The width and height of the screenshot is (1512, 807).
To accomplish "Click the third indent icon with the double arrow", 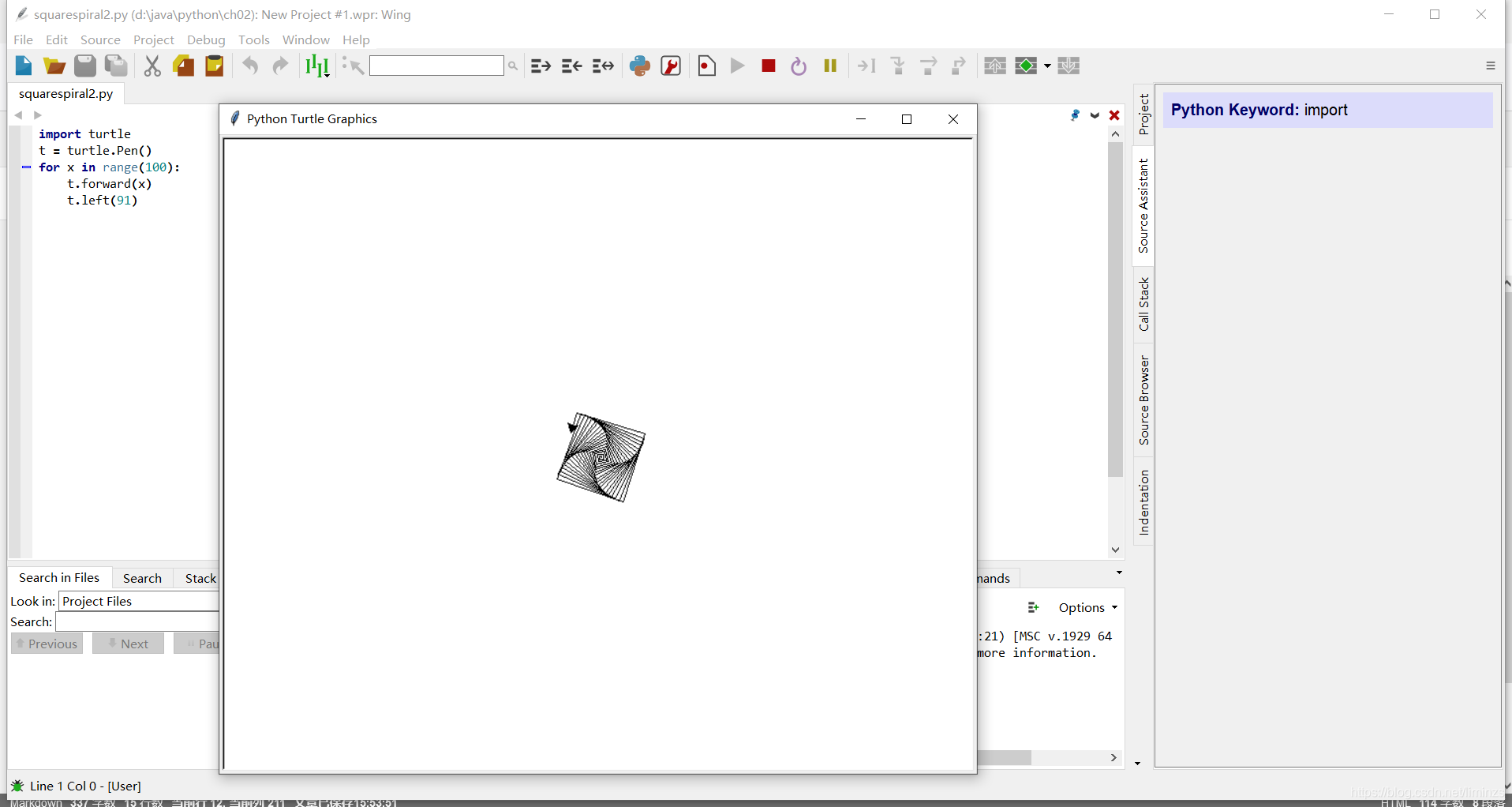I will click(x=603, y=66).
